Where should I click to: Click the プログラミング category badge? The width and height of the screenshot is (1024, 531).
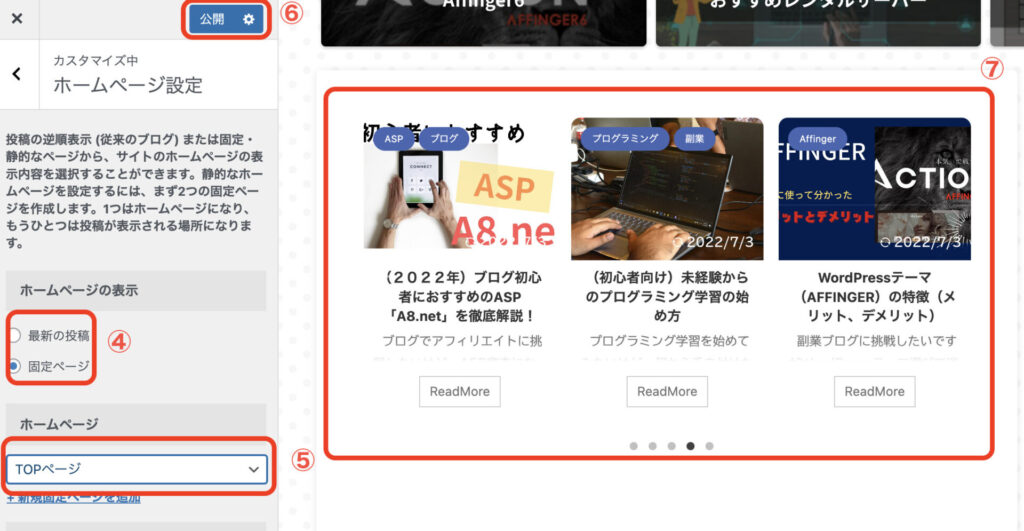tap(625, 139)
